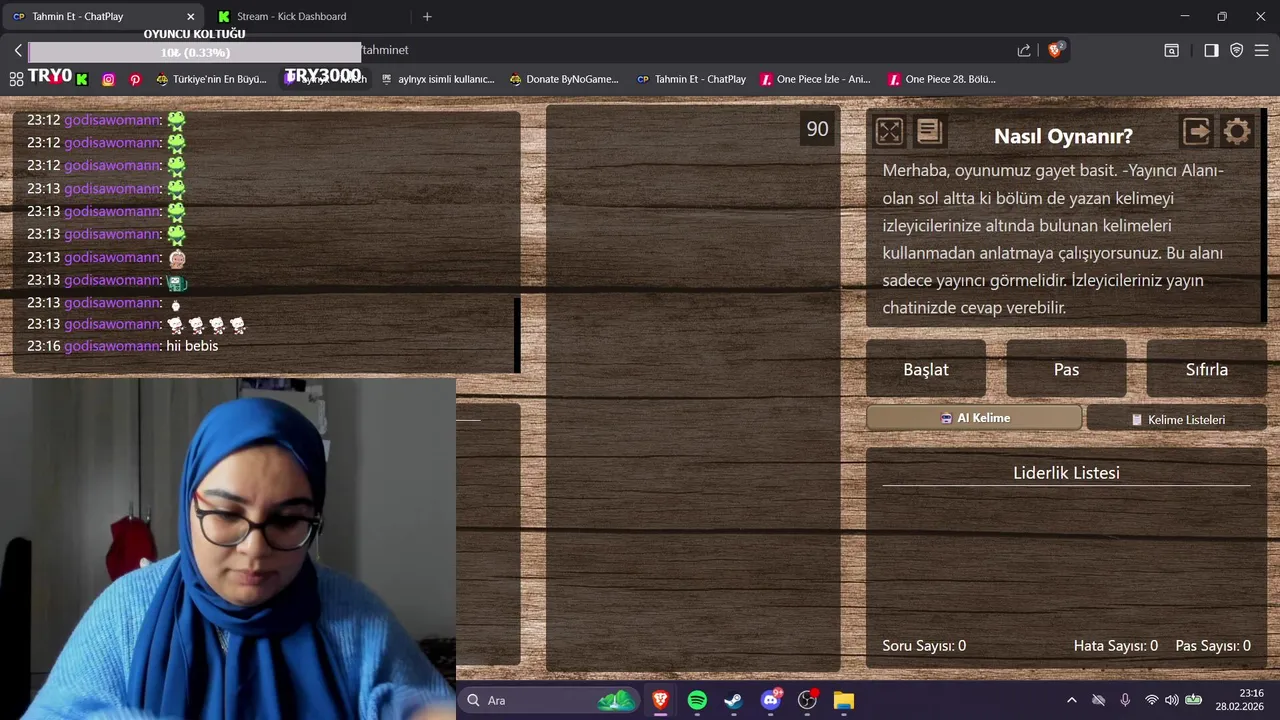The image size is (1280, 720).
Task: Open the Instagram bookmark icon
Action: point(108,79)
